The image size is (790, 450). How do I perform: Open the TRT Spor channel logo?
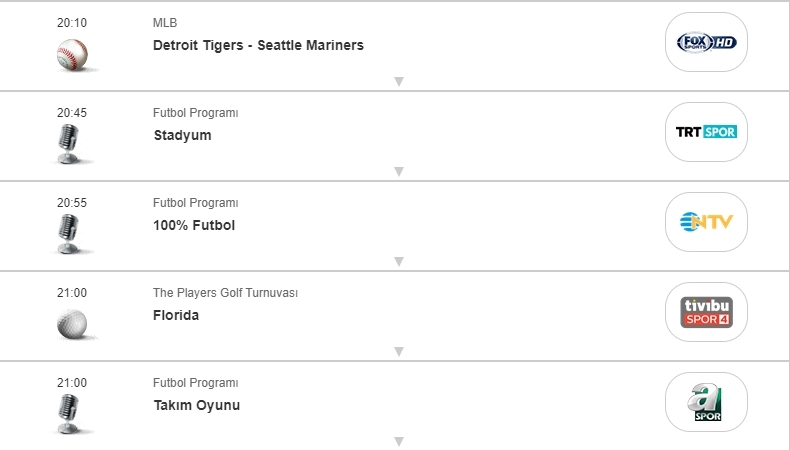pyautogui.click(x=706, y=132)
